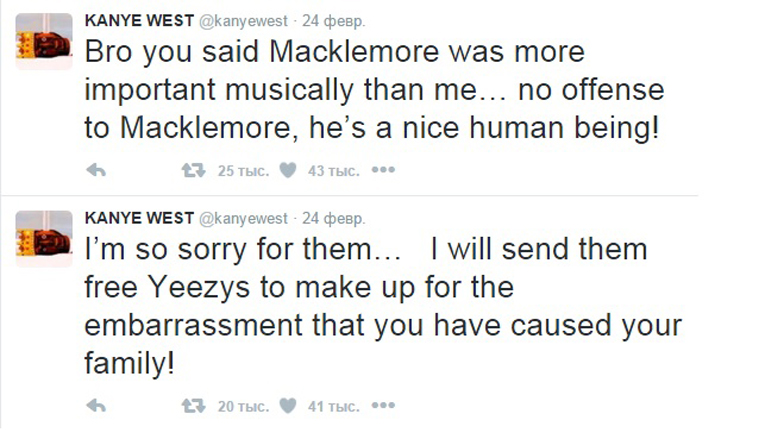Open more options on the Macklemore tweet
The height and width of the screenshot is (438, 765).
383,170
